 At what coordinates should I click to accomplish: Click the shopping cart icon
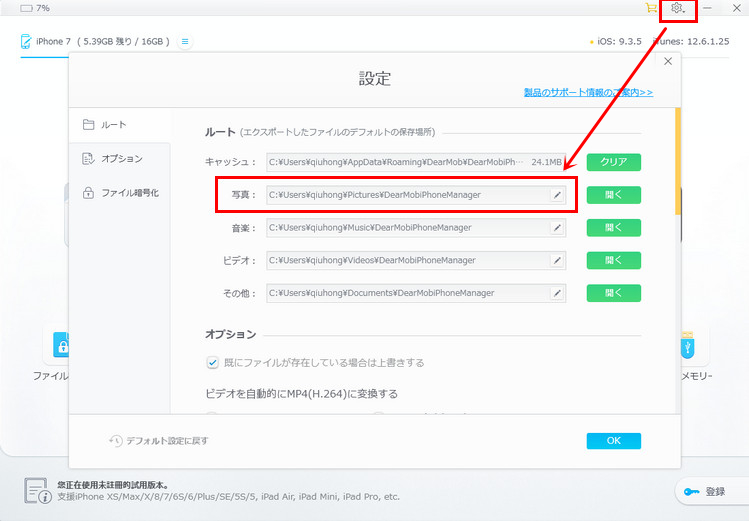[651, 8]
